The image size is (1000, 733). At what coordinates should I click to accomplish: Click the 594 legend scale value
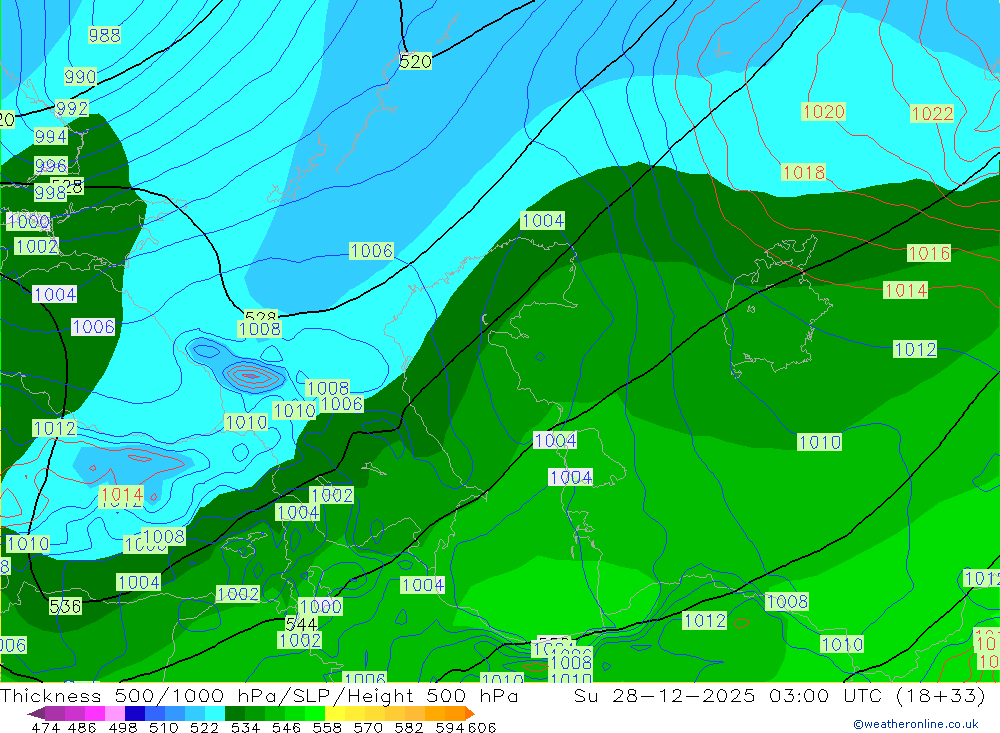450,727
